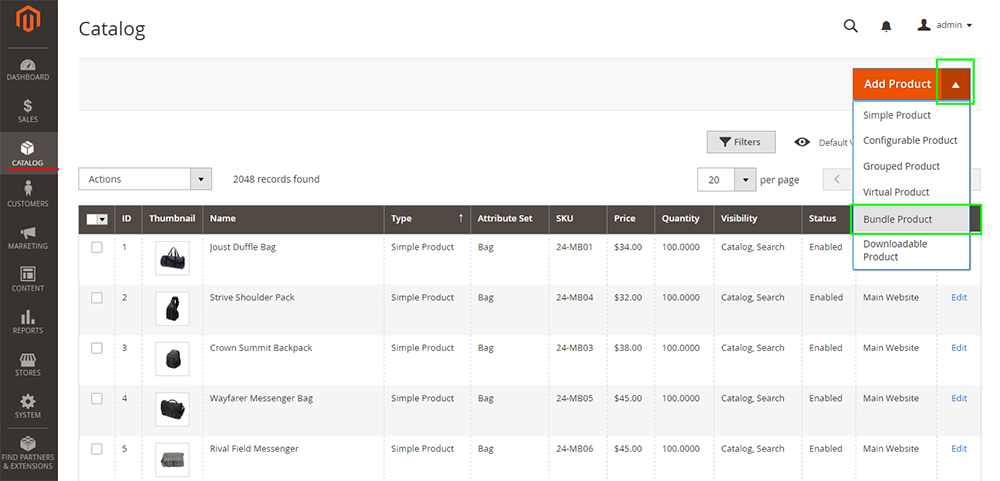Open the notifications bell
The height and width of the screenshot is (481, 1000).
[x=886, y=26]
